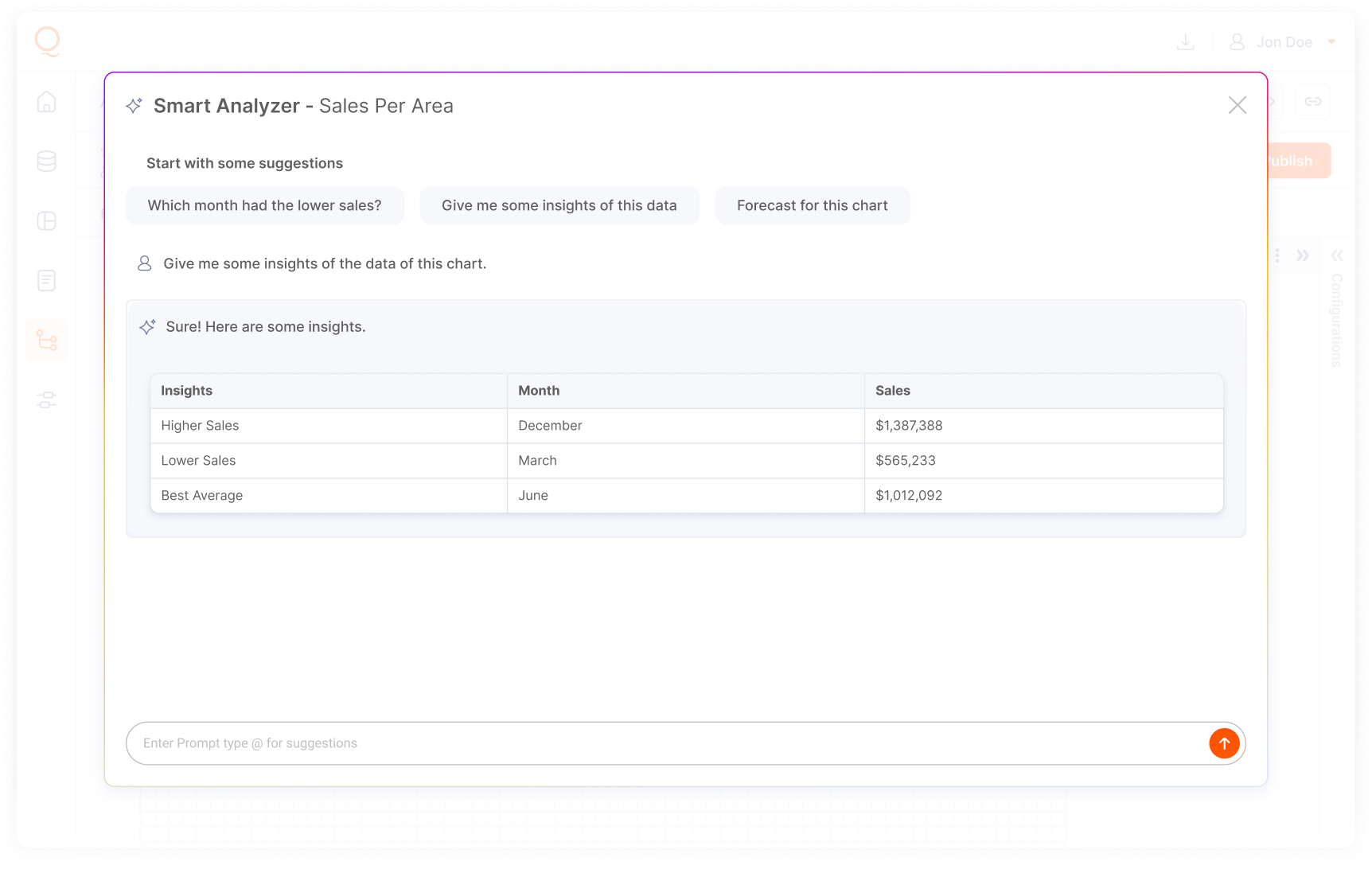Choose 'Forecast for this chart' suggestion

click(812, 205)
